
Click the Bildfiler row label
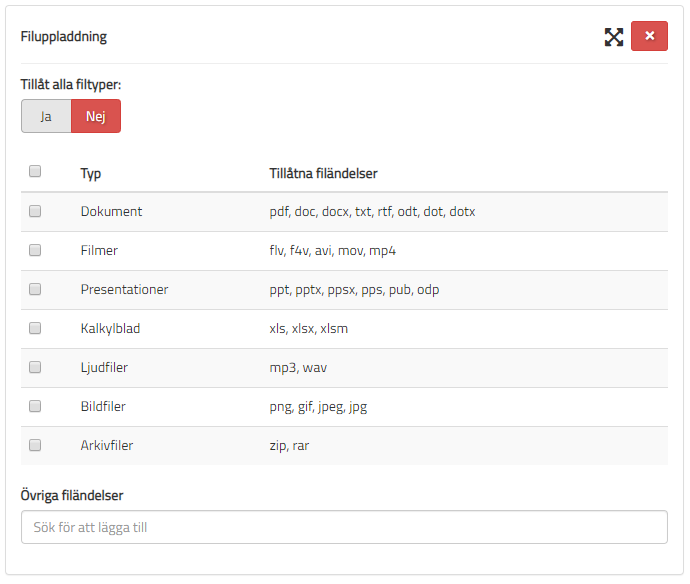[x=103, y=407]
